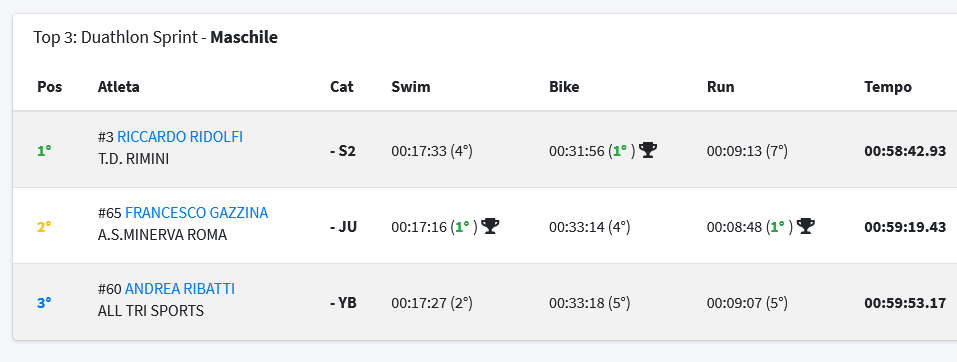Screen dimensions: 957x362
Task: Click the Run column header
Action: click(721, 87)
